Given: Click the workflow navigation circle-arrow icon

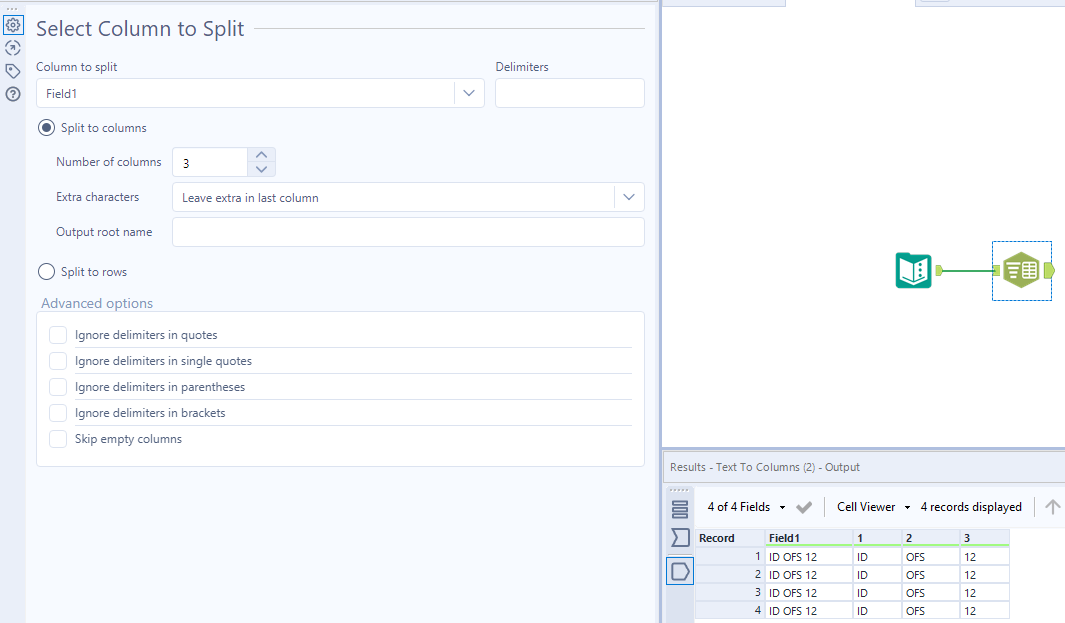Looking at the screenshot, I should [13, 47].
